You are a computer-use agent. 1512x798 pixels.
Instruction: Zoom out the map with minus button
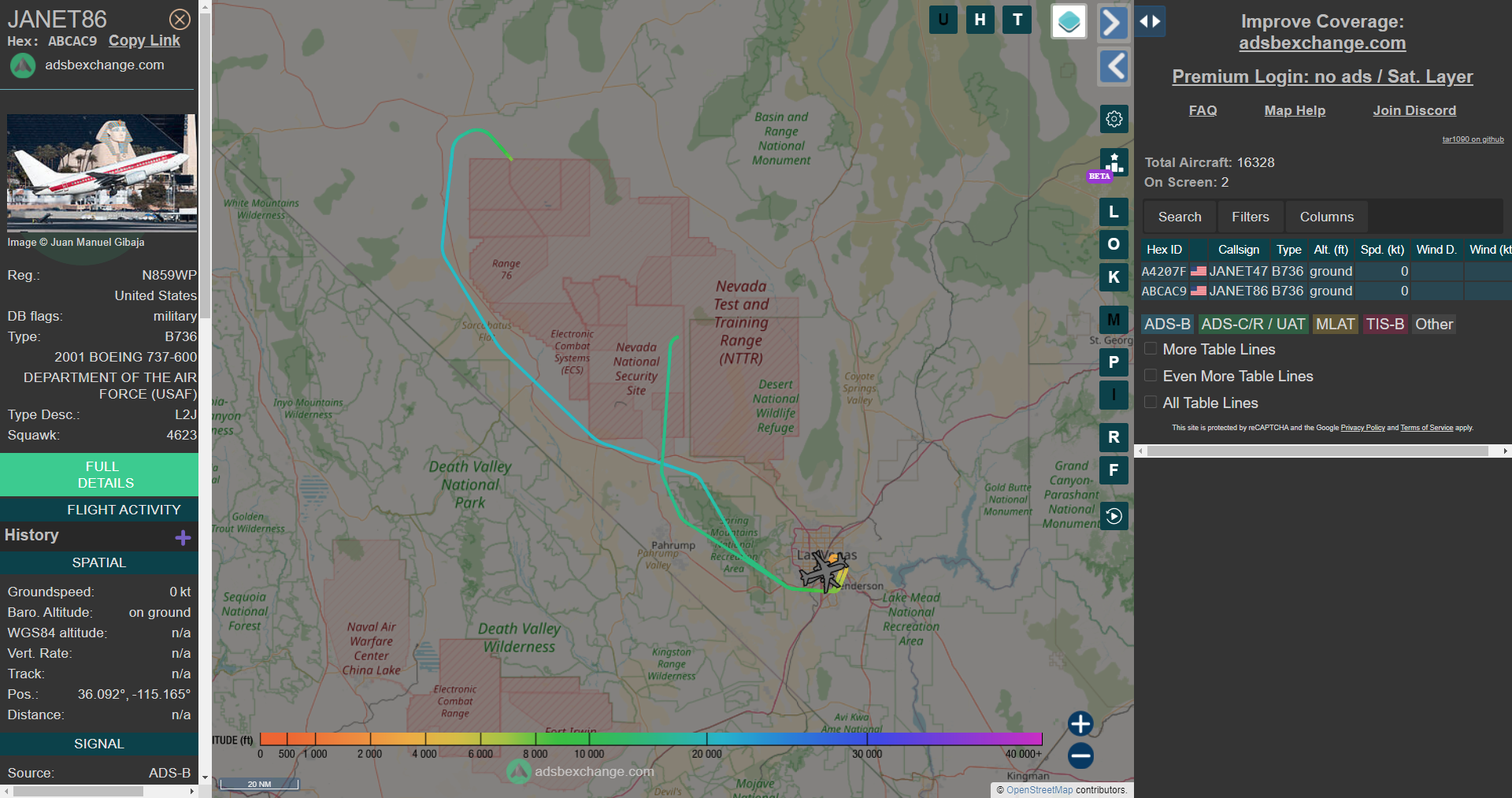1080,756
